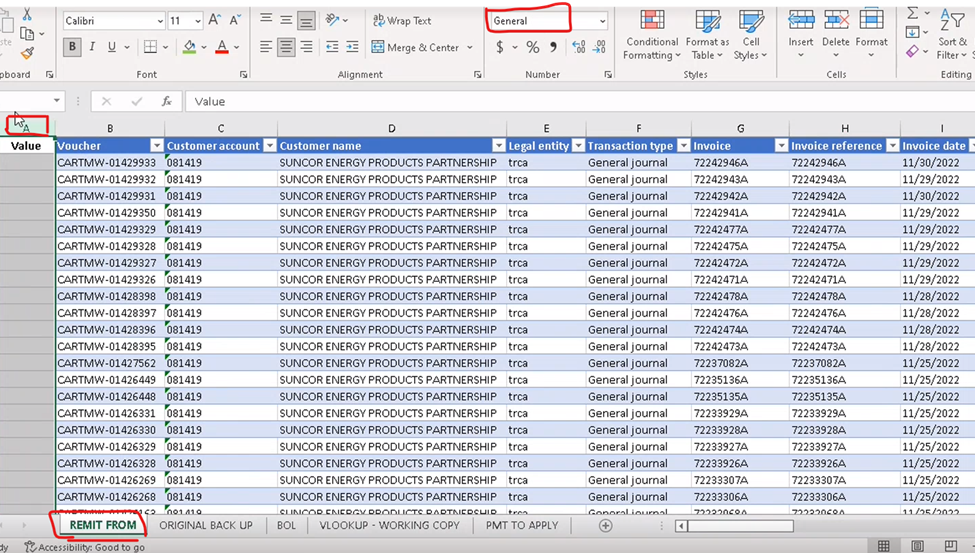The image size is (975, 553).
Task: Toggle Underline formatting
Action: pos(112,47)
